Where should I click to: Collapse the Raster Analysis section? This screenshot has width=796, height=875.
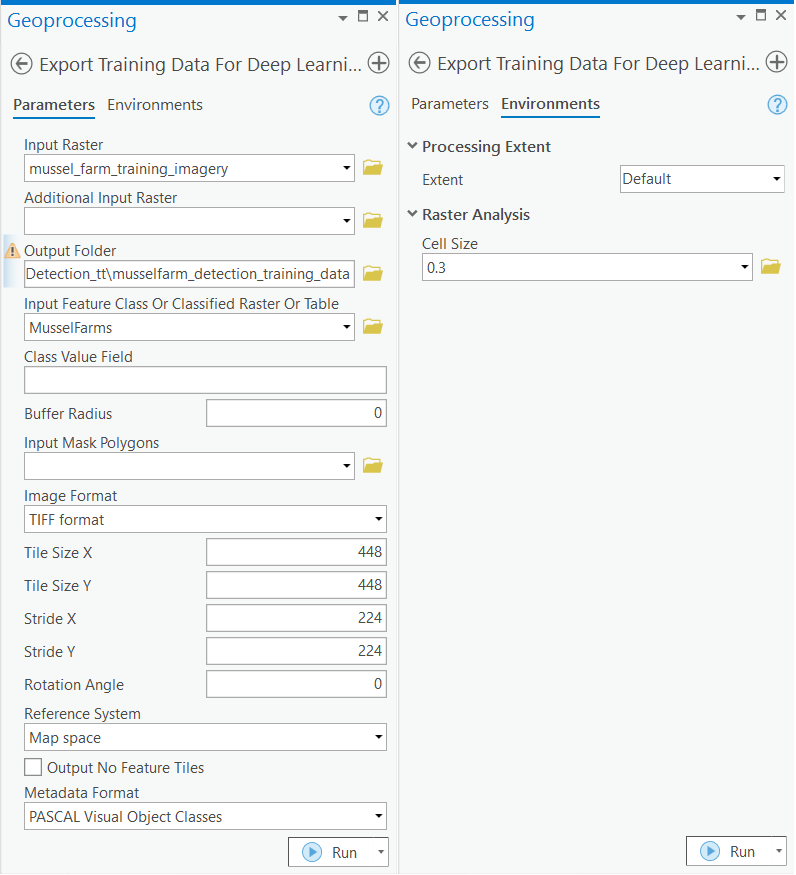412,214
